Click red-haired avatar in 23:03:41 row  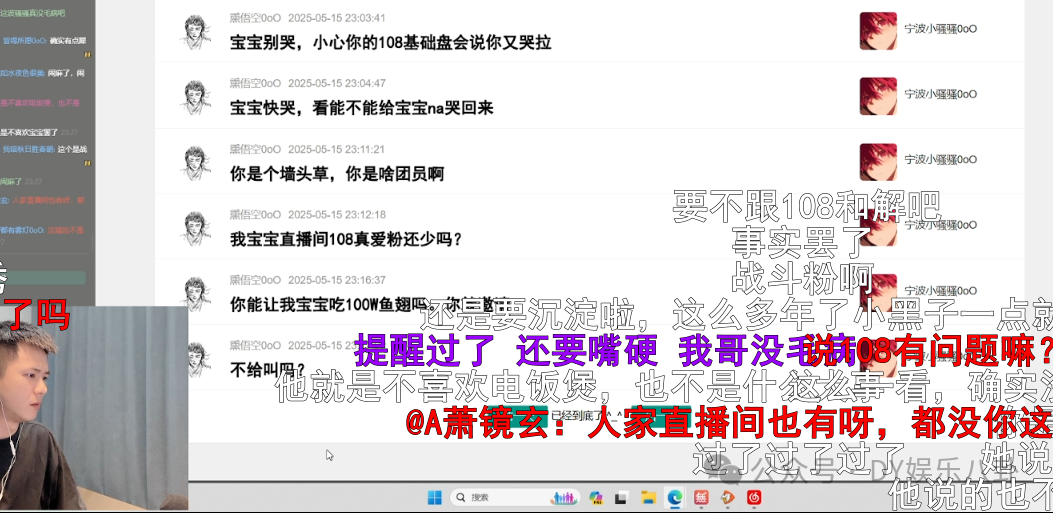(x=878, y=31)
